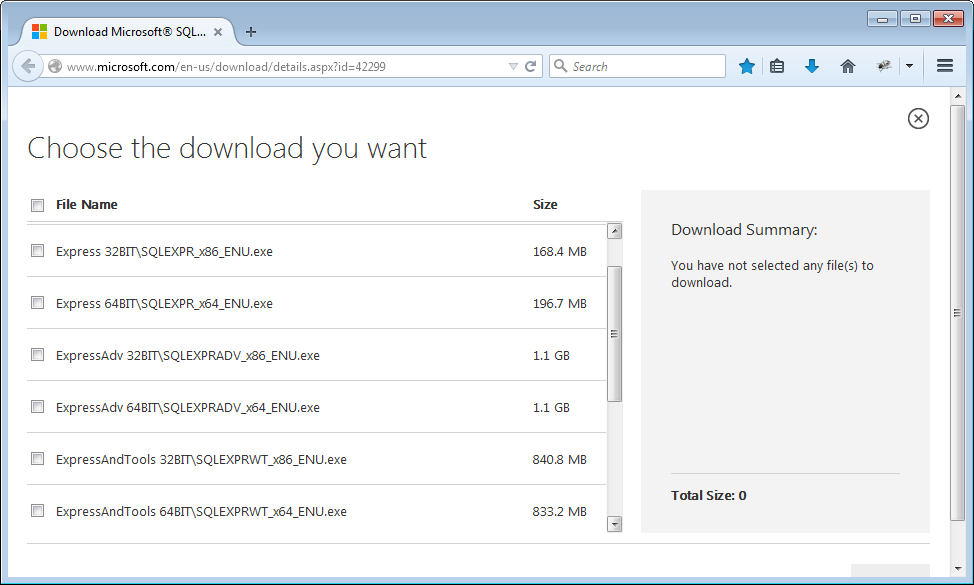Viewport: 974px width, 585px height.
Task: Click the magnifier icon in the search bar
Action: pos(563,66)
